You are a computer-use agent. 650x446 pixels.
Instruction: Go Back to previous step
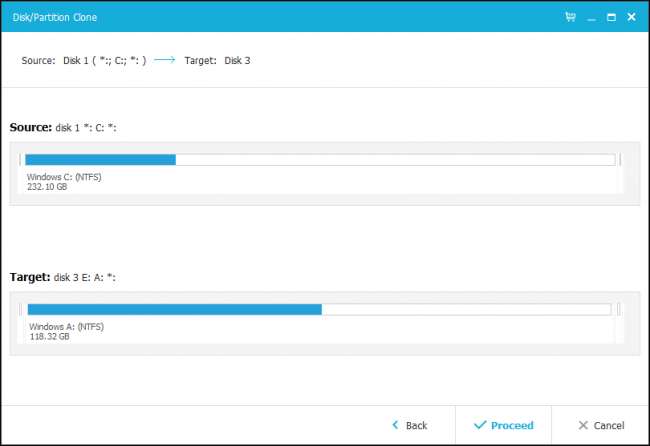(x=409, y=425)
